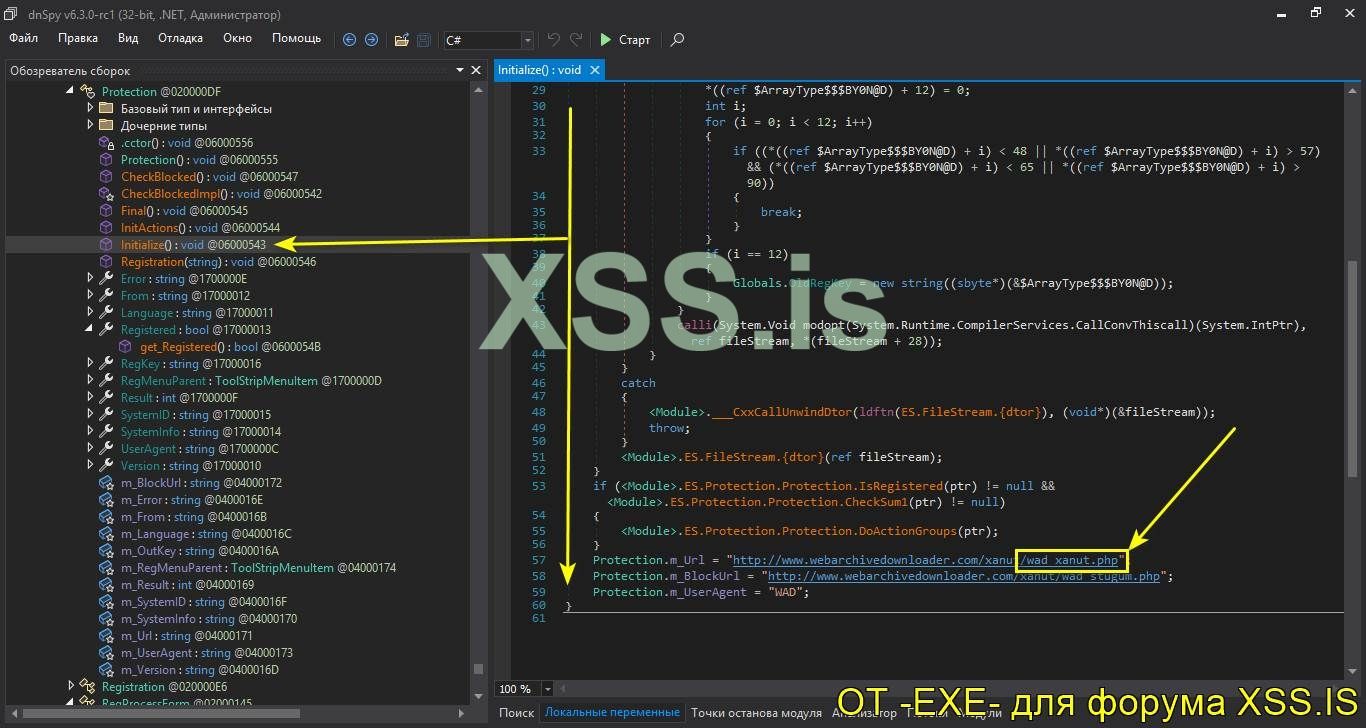The height and width of the screenshot is (728, 1366).
Task: Open the Файл menu
Action: (x=24, y=38)
